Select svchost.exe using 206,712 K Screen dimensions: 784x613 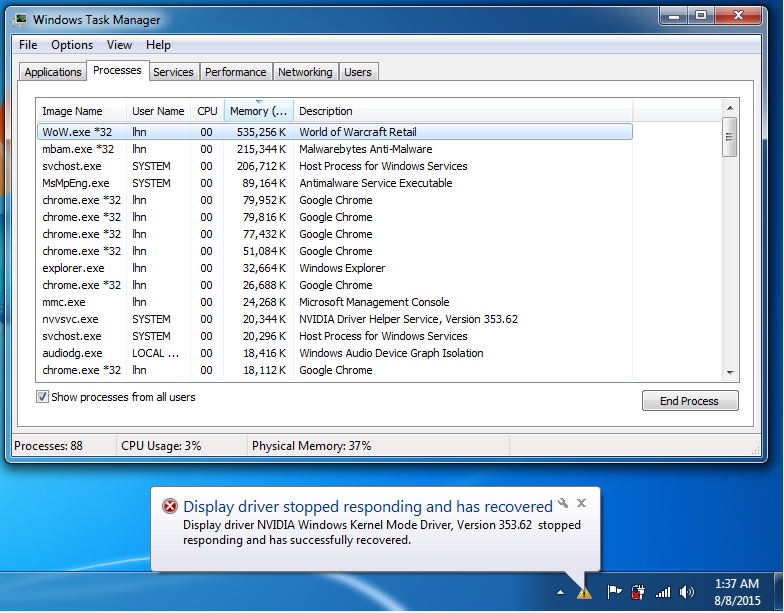(x=334, y=166)
